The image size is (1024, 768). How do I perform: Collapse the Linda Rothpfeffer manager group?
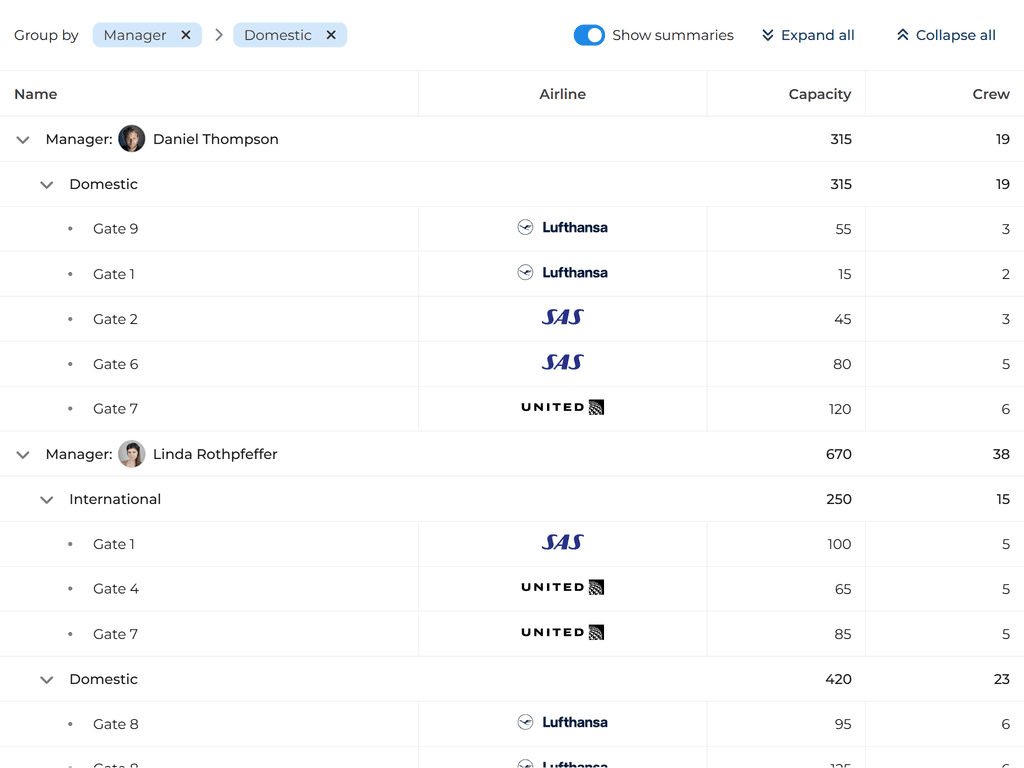[23, 455]
